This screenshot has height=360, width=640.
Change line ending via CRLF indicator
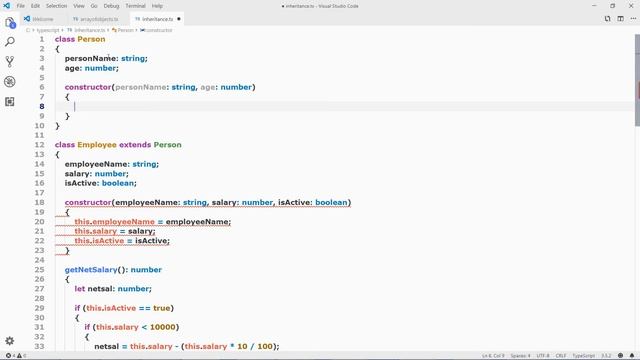(561, 356)
